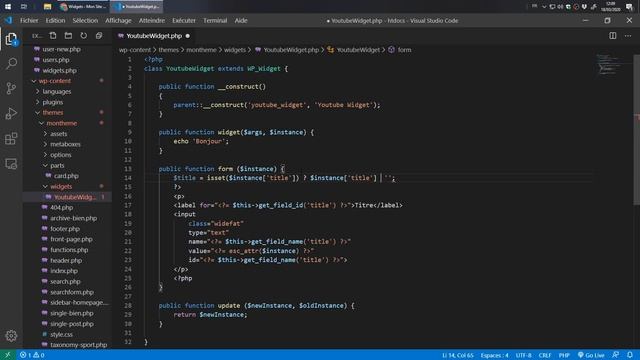Open the Source Control view
Image resolution: width=640 pixels, height=360 pixels.
point(11,88)
